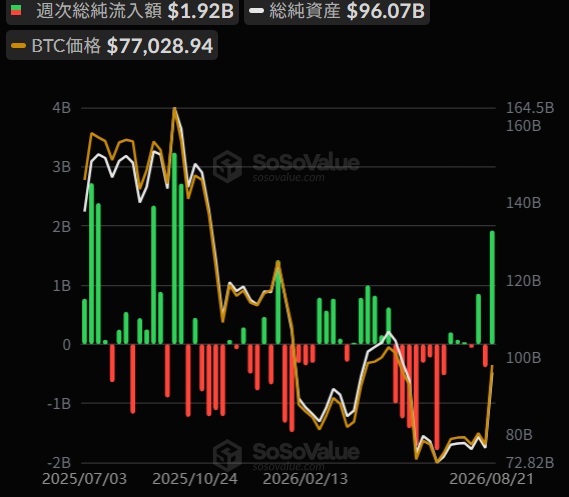Viewport: 569px width, 497px height.
Task: Click the longest red outflow bar near -1.8B
Action: tap(437, 397)
